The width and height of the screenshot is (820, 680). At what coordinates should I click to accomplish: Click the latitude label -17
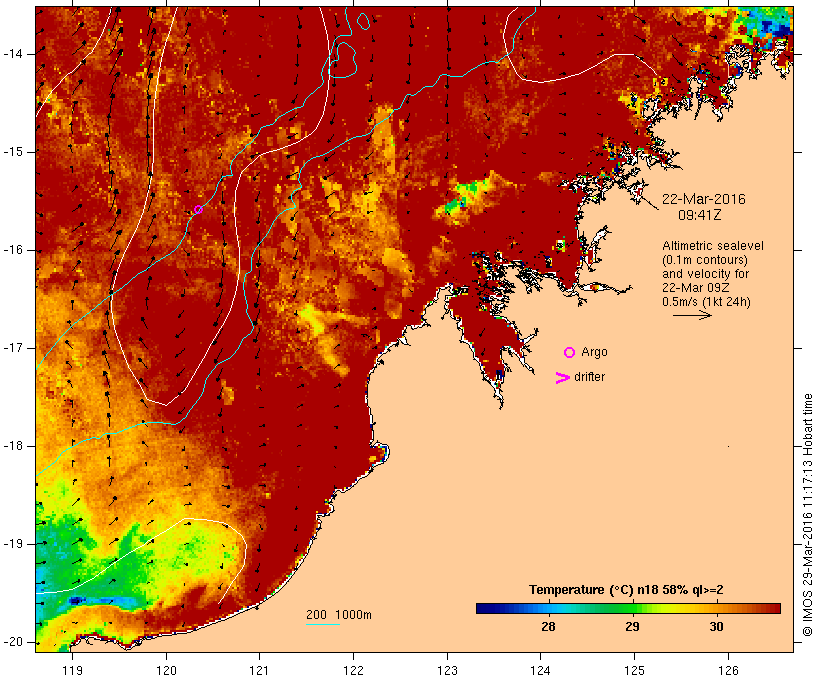click(13, 348)
